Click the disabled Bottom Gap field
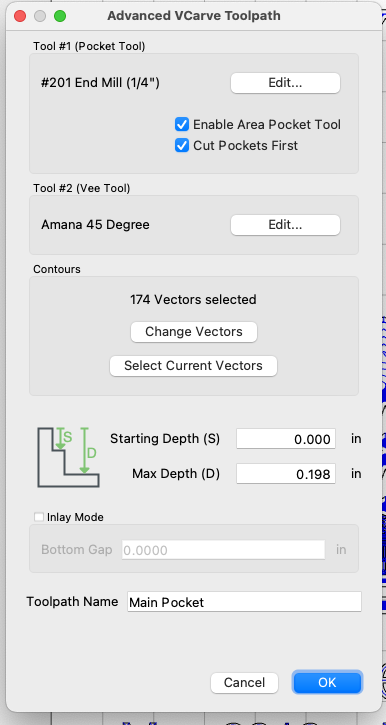 pos(223,550)
